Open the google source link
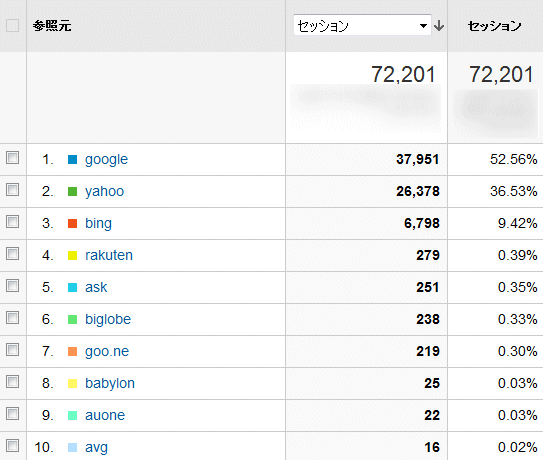Screen dimensions: 543x460 tap(106, 160)
